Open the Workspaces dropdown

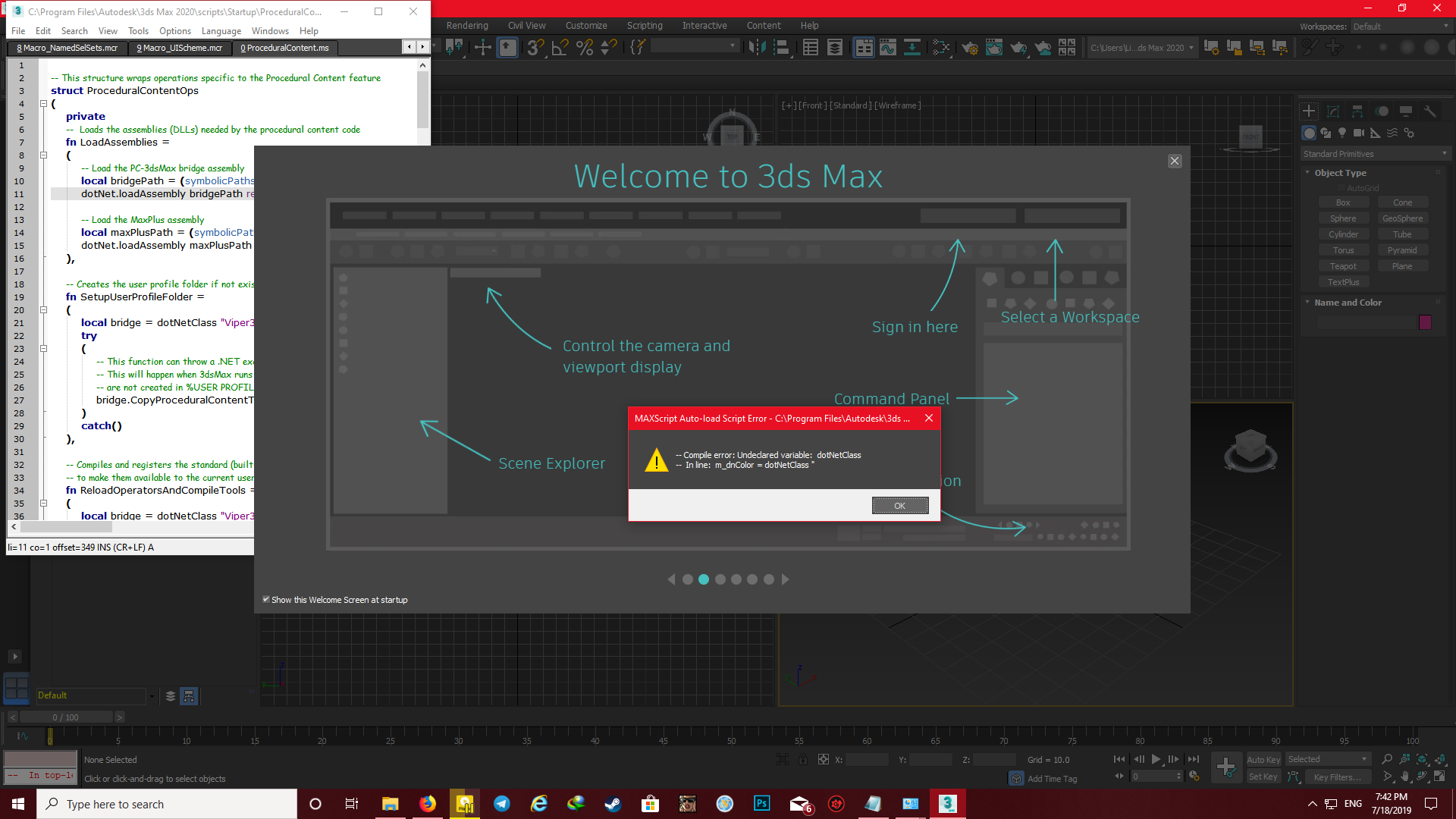click(x=1401, y=27)
